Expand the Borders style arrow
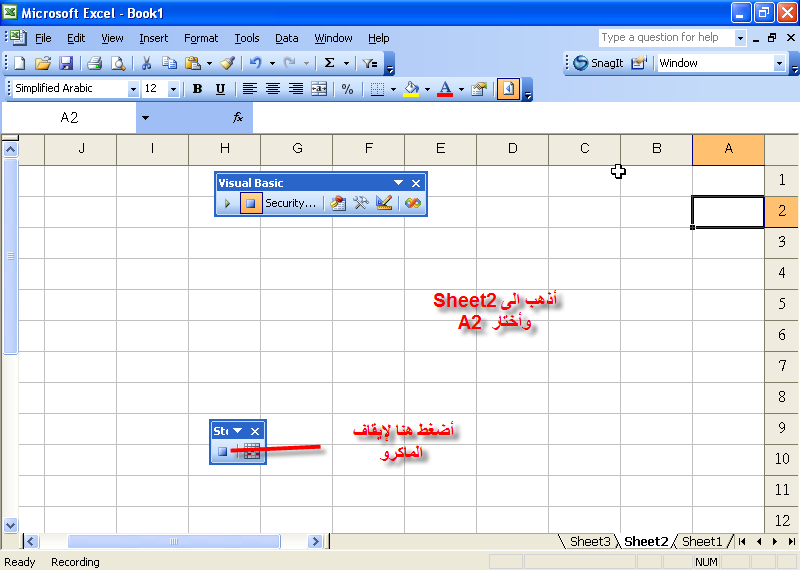The image size is (800, 570). tap(393, 89)
